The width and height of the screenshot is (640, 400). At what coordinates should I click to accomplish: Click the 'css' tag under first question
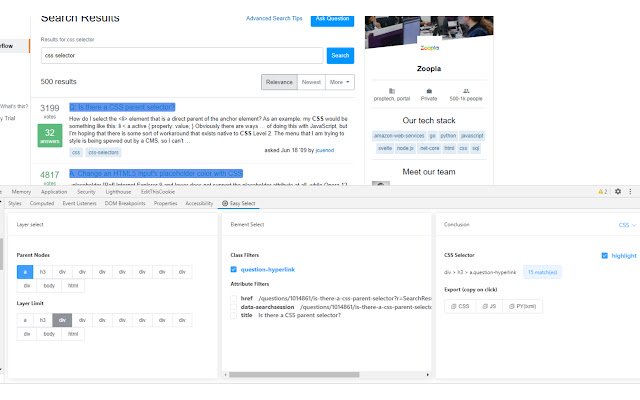click(x=76, y=152)
